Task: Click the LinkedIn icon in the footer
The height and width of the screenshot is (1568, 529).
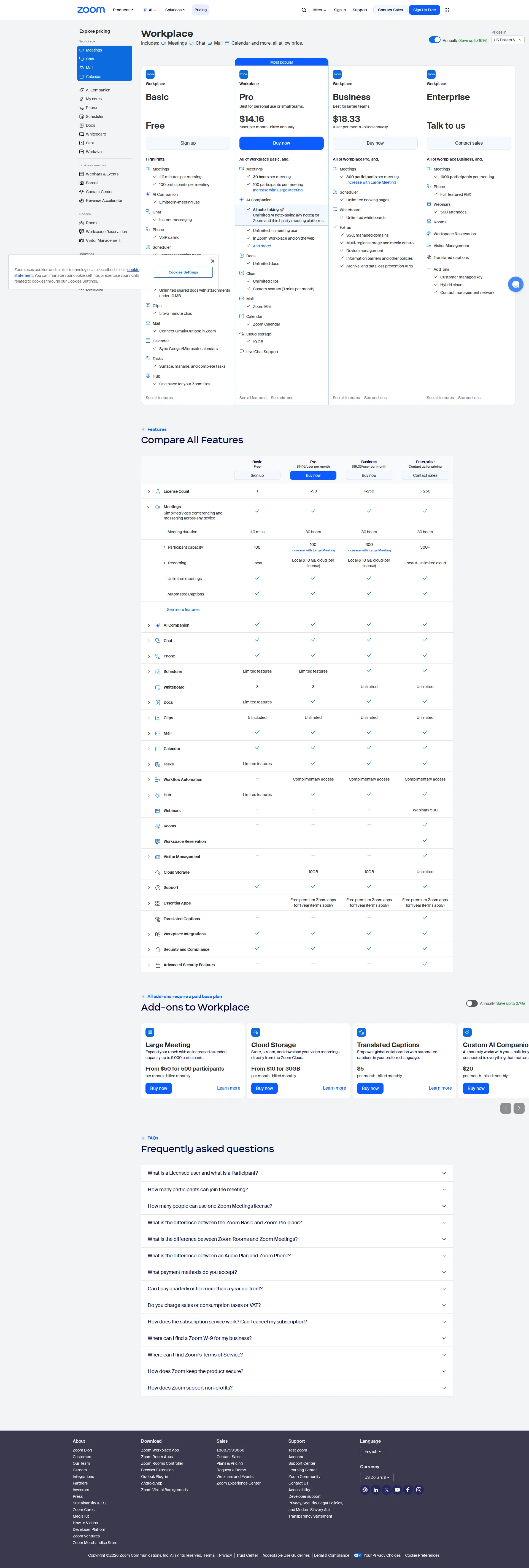Action: 376,1490
